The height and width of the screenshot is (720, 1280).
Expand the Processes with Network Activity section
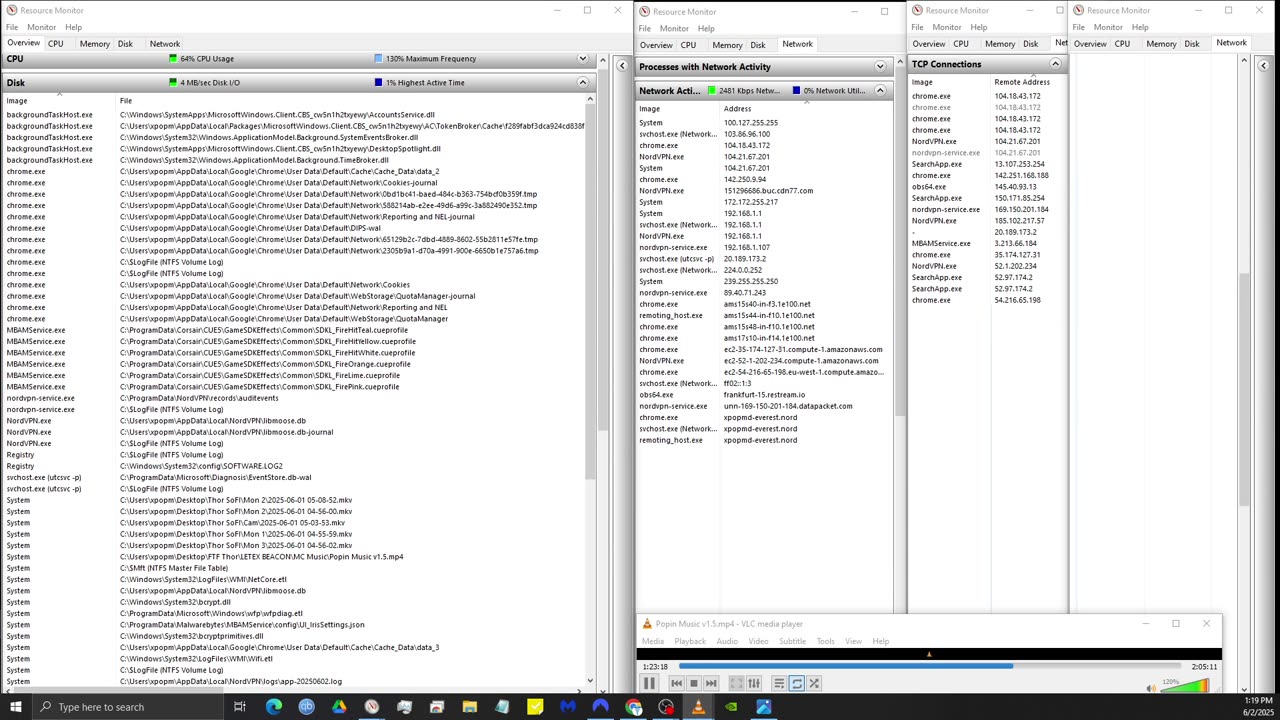tap(880, 67)
